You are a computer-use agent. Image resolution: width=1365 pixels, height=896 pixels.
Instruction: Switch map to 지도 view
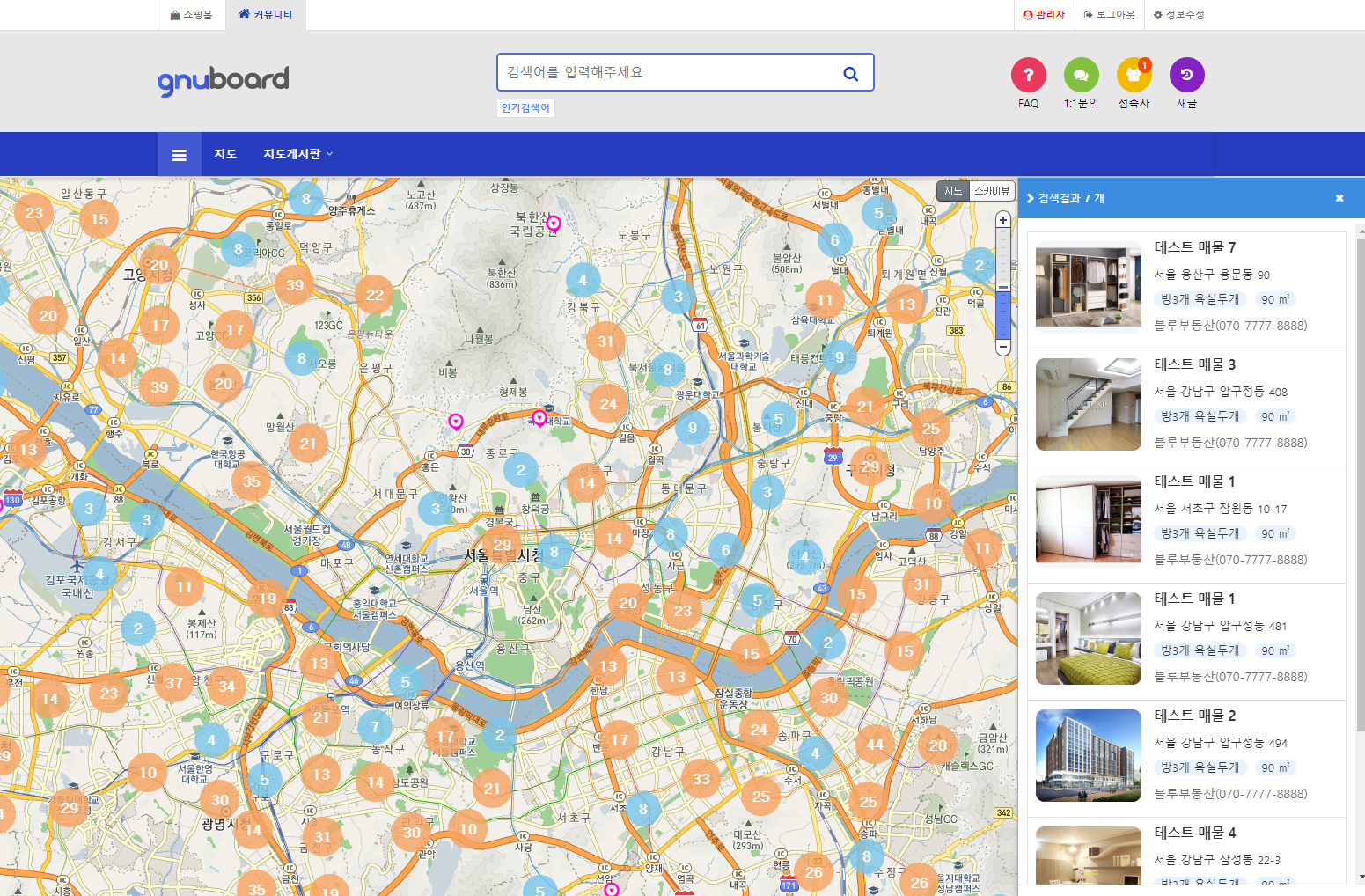tap(953, 191)
